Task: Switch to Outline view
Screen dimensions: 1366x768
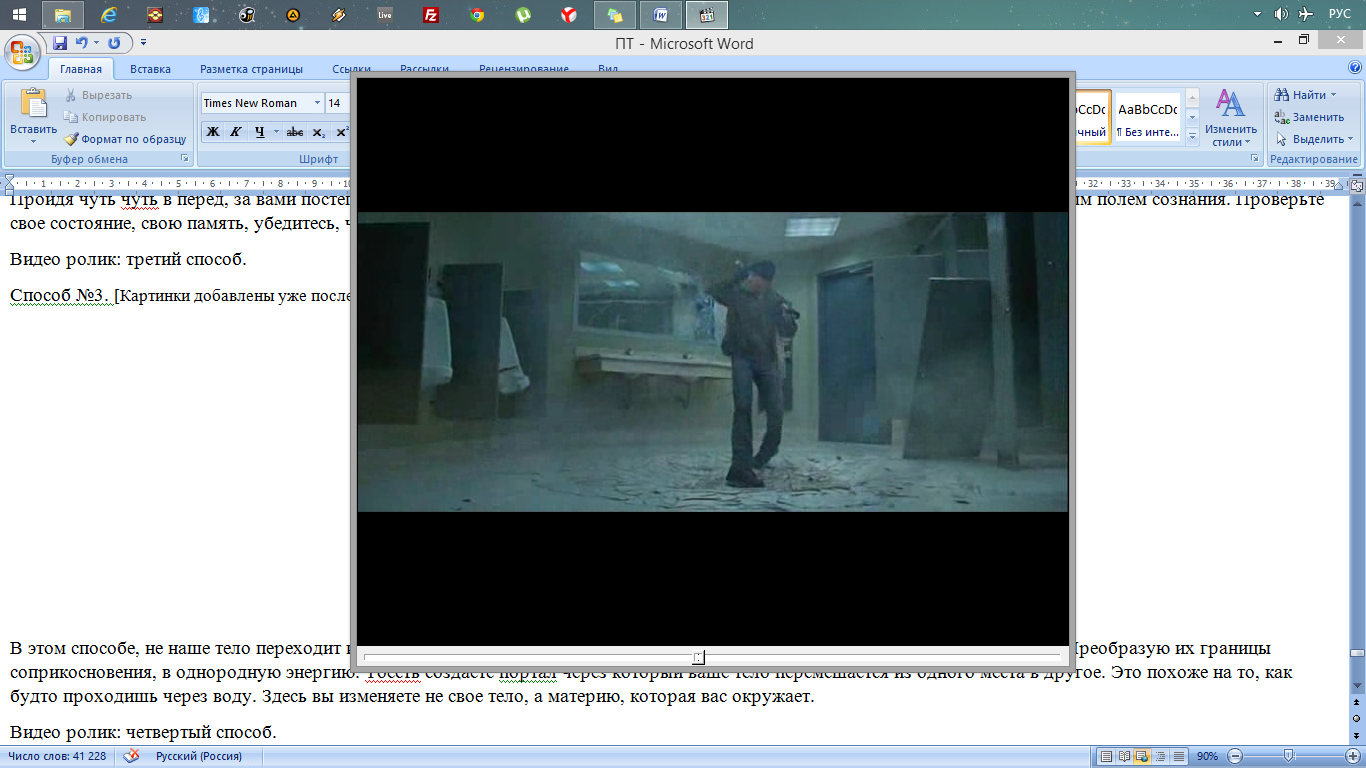Action: [1161, 756]
